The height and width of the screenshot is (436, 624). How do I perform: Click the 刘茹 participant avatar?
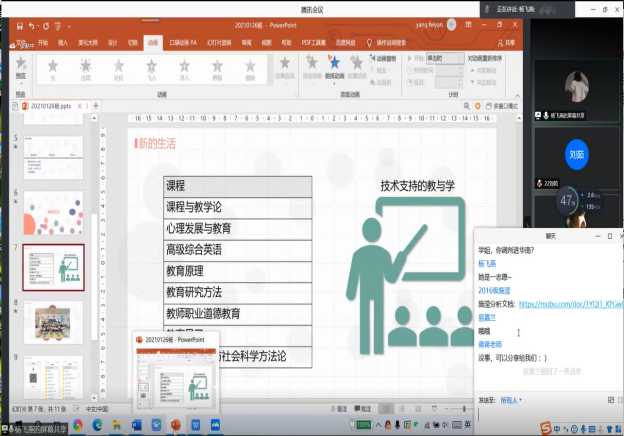coord(578,155)
